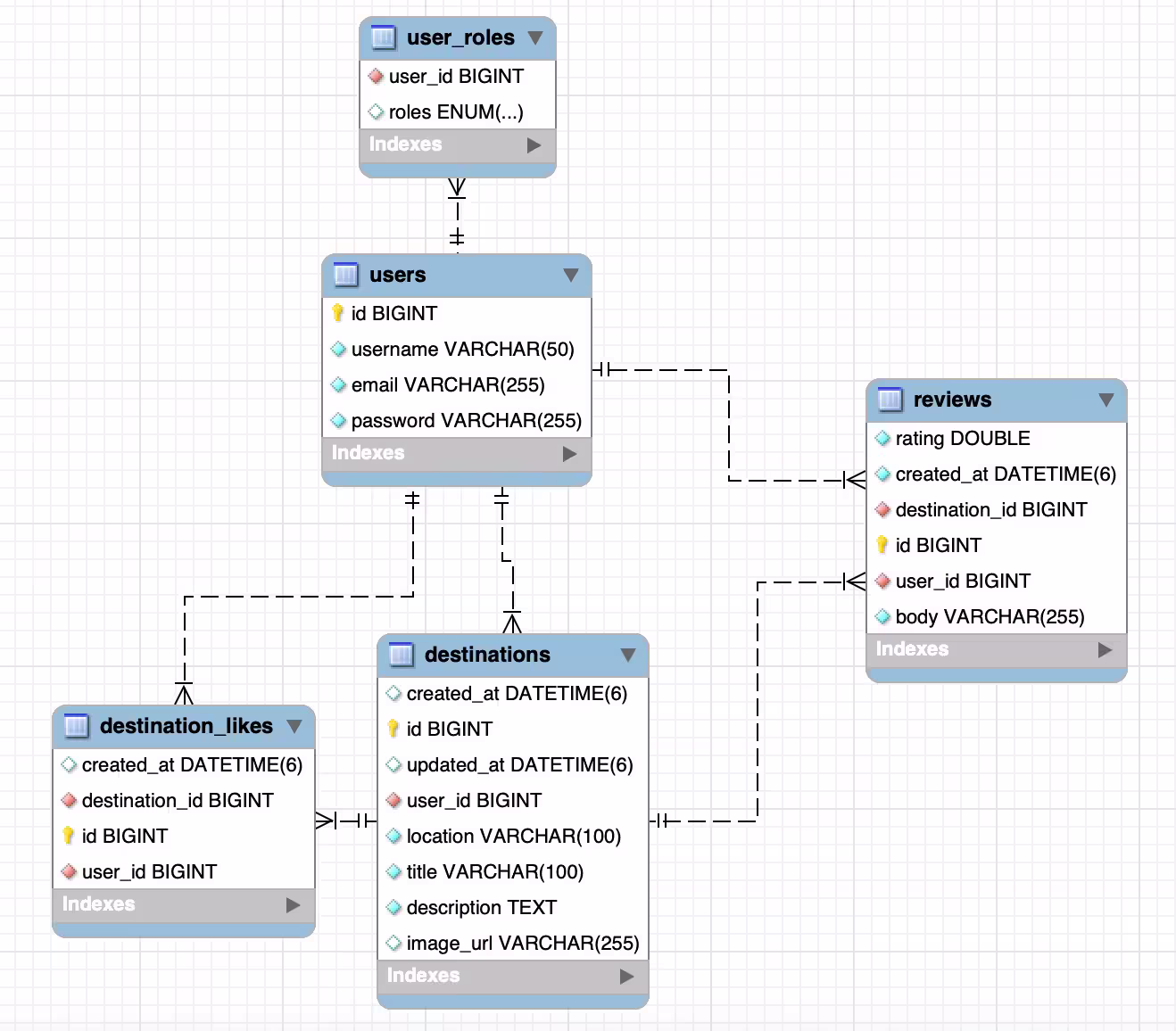Click the diamond icon beside username VARCHAR(50)
The width and height of the screenshot is (1176, 1031).
click(338, 349)
